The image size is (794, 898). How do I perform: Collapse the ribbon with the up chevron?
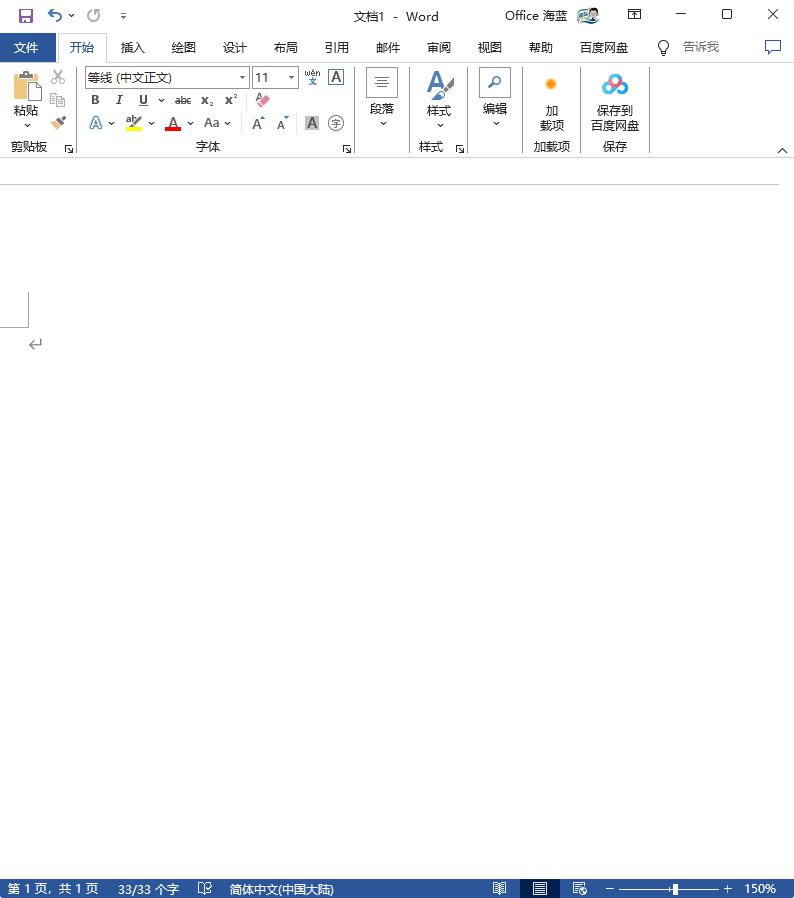coord(782,150)
